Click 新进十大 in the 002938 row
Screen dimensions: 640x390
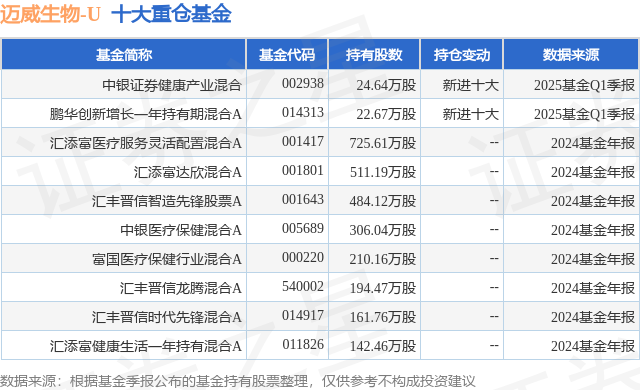pos(471,85)
